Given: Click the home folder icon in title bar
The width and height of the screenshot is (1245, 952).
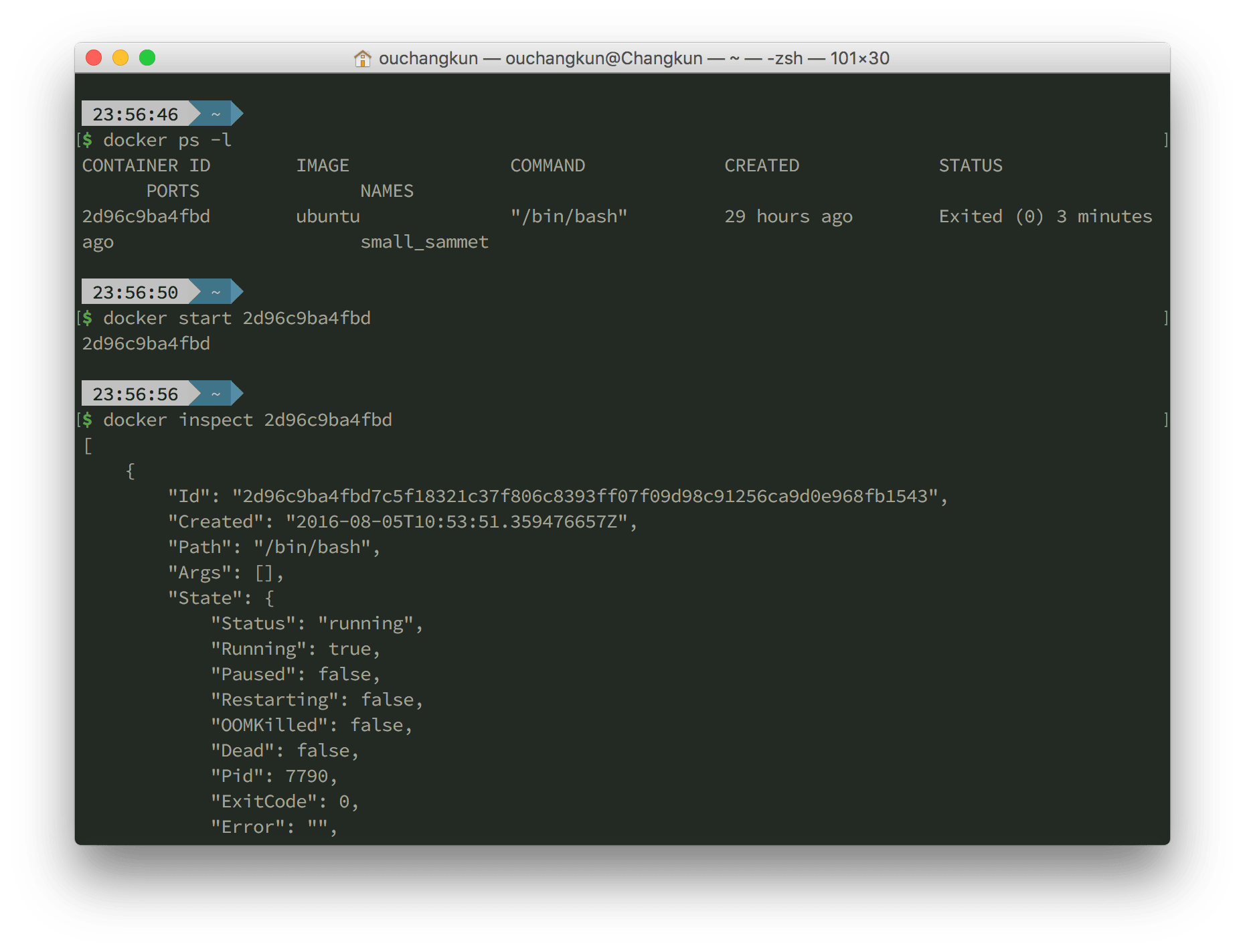Looking at the screenshot, I should point(362,58).
